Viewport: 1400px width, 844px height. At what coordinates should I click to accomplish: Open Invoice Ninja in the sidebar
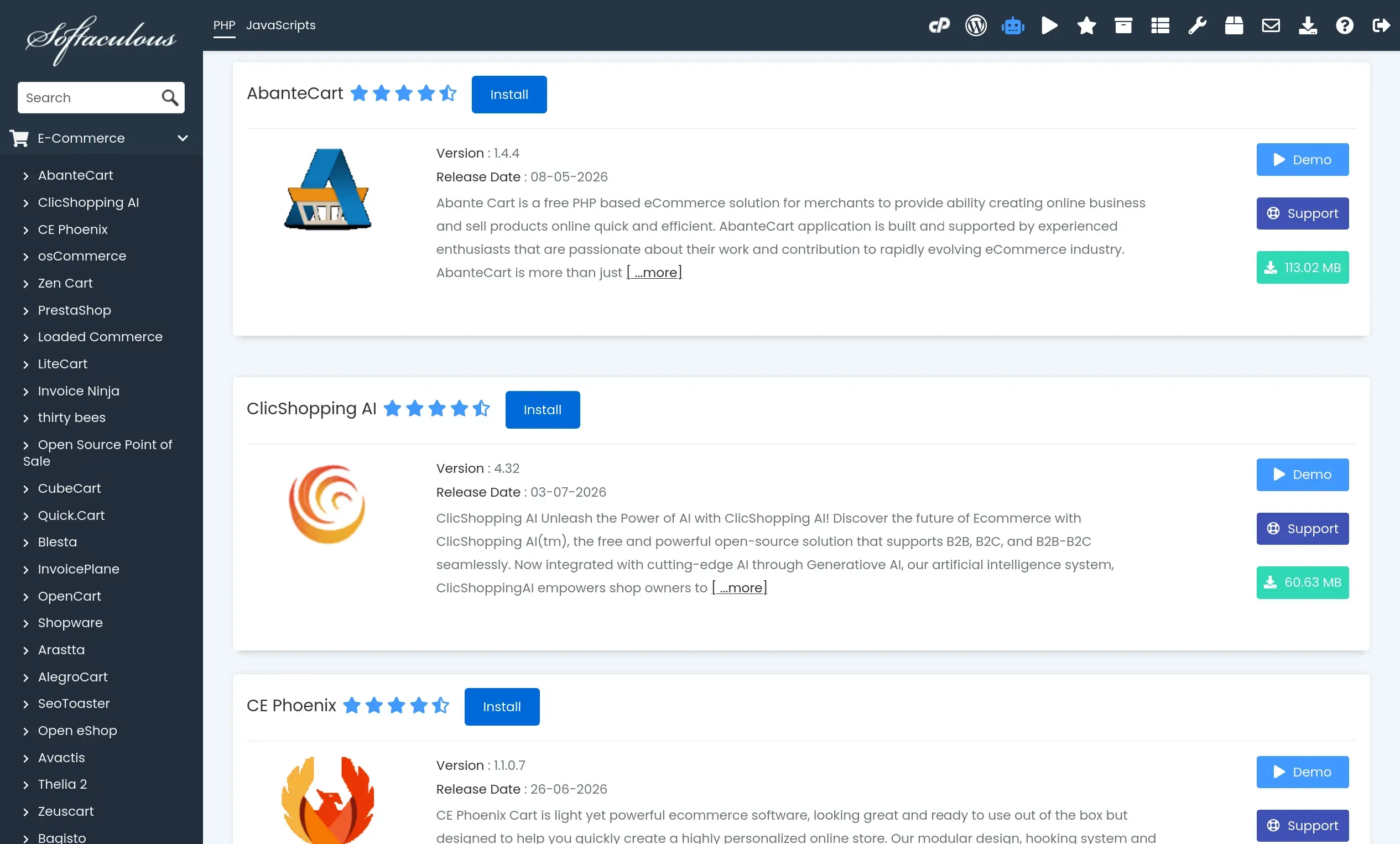(x=79, y=391)
